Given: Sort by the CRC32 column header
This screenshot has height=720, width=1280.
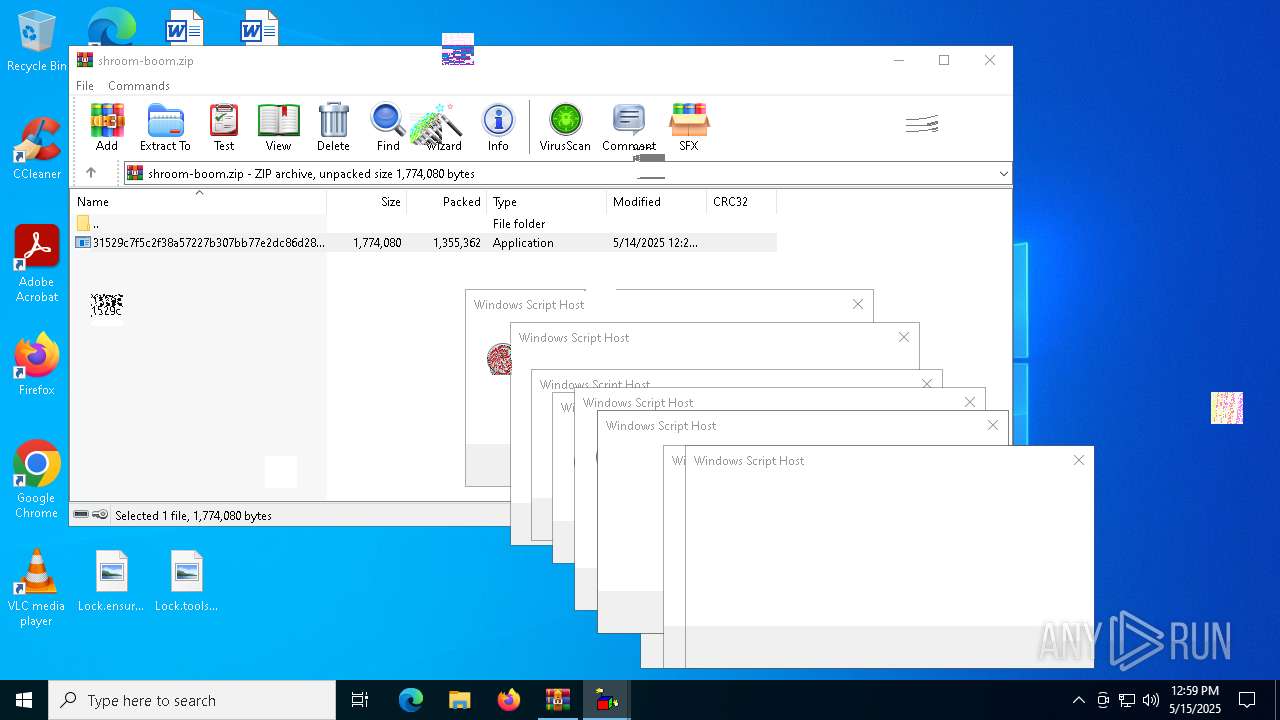Looking at the screenshot, I should (741, 202).
